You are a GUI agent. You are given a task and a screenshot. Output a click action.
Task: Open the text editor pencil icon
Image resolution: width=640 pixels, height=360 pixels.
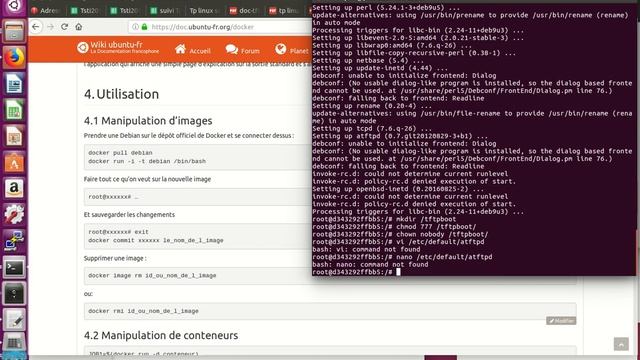(14, 320)
